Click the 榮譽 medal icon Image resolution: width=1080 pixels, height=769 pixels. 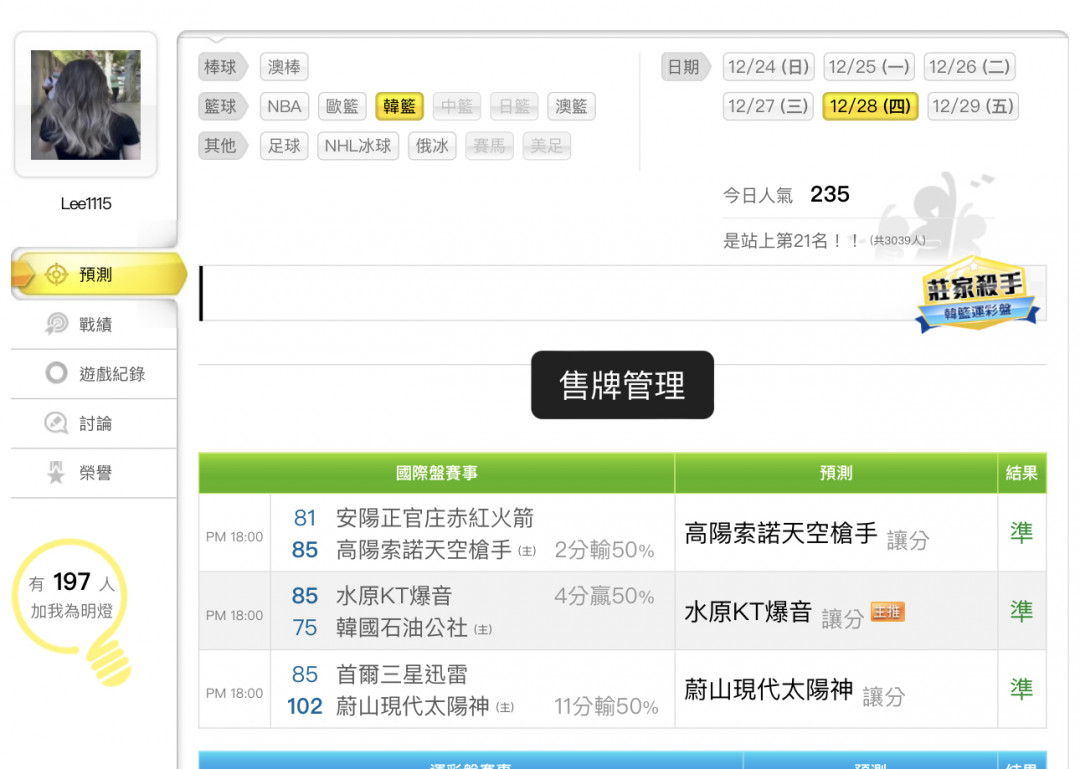56,473
